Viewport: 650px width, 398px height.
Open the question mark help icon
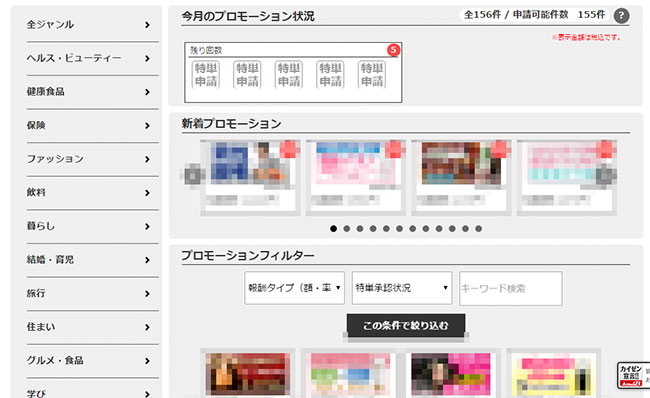click(x=621, y=16)
